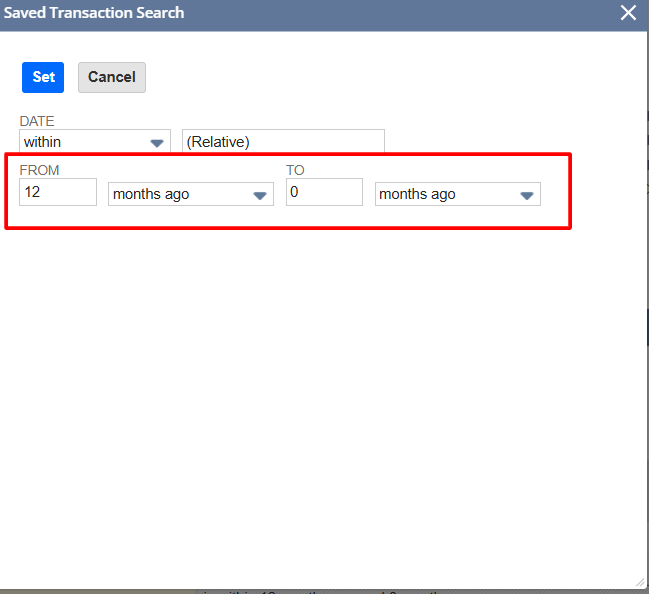Click the "within" text in DATE selector
The image size is (649, 594).
pos(43,142)
